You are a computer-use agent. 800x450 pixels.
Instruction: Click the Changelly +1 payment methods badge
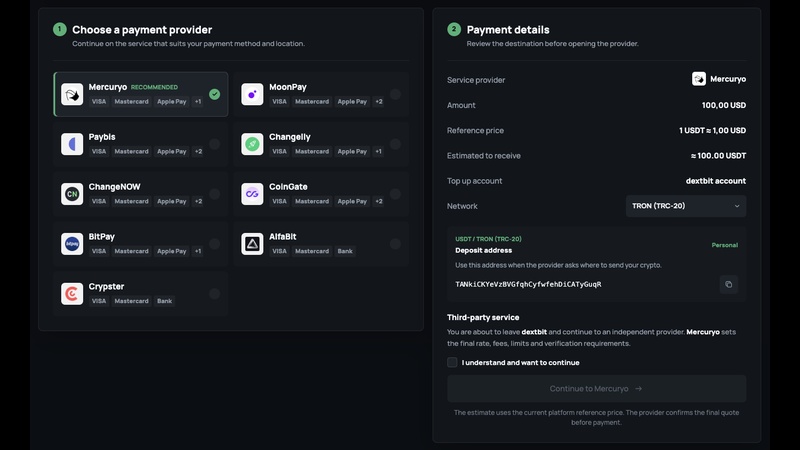378,152
